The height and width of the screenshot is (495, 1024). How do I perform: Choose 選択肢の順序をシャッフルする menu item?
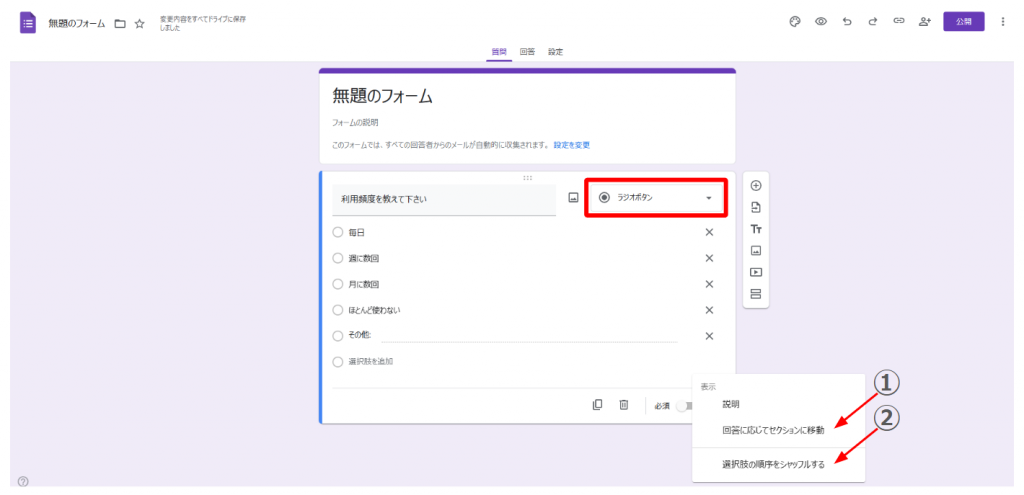point(773,464)
